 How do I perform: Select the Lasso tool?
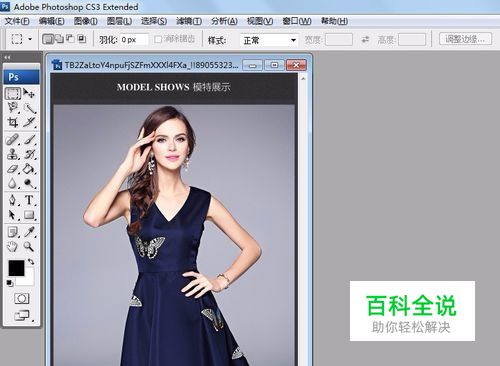click(13, 108)
